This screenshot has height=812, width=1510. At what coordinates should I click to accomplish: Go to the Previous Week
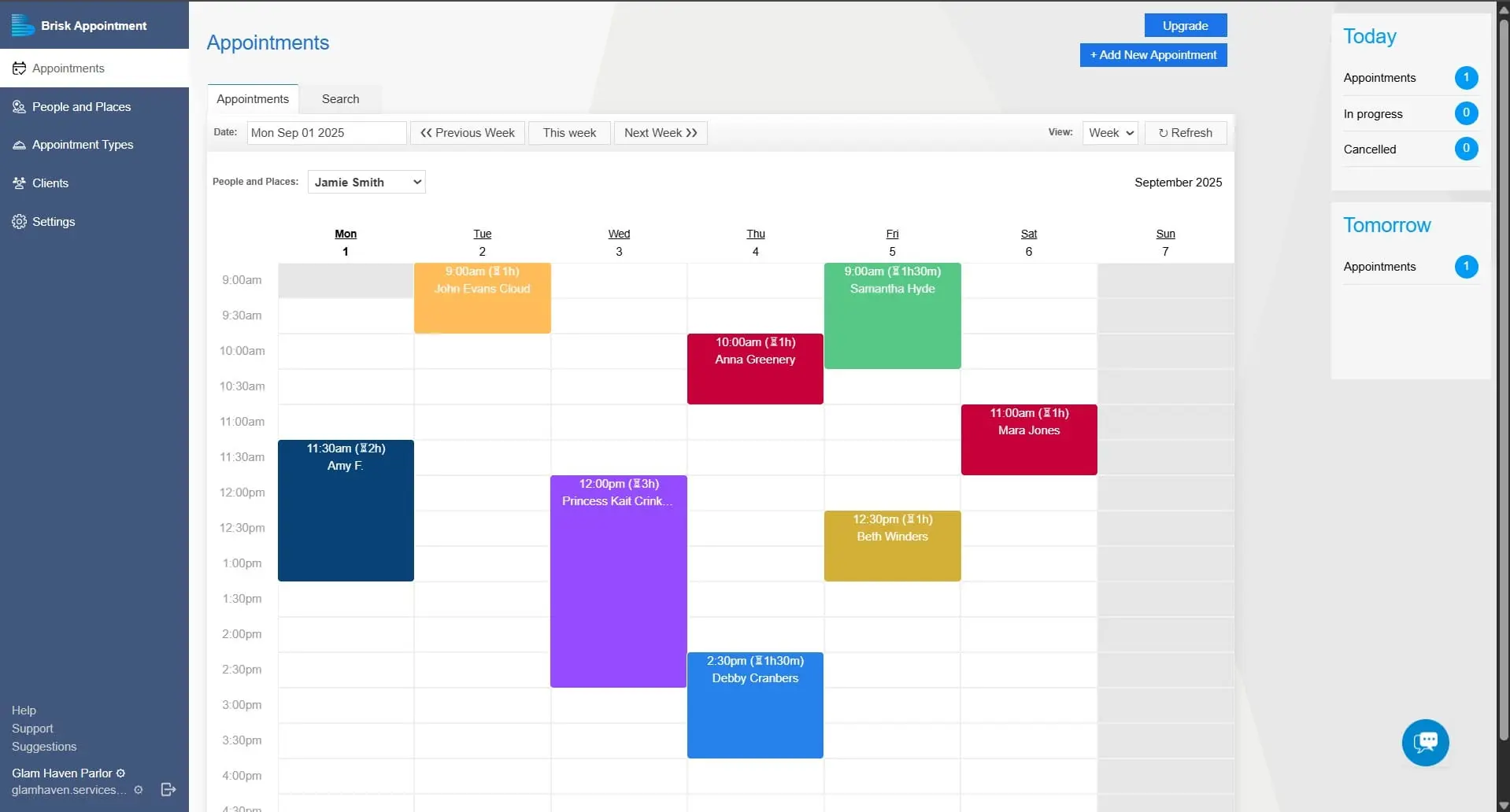pyautogui.click(x=468, y=133)
